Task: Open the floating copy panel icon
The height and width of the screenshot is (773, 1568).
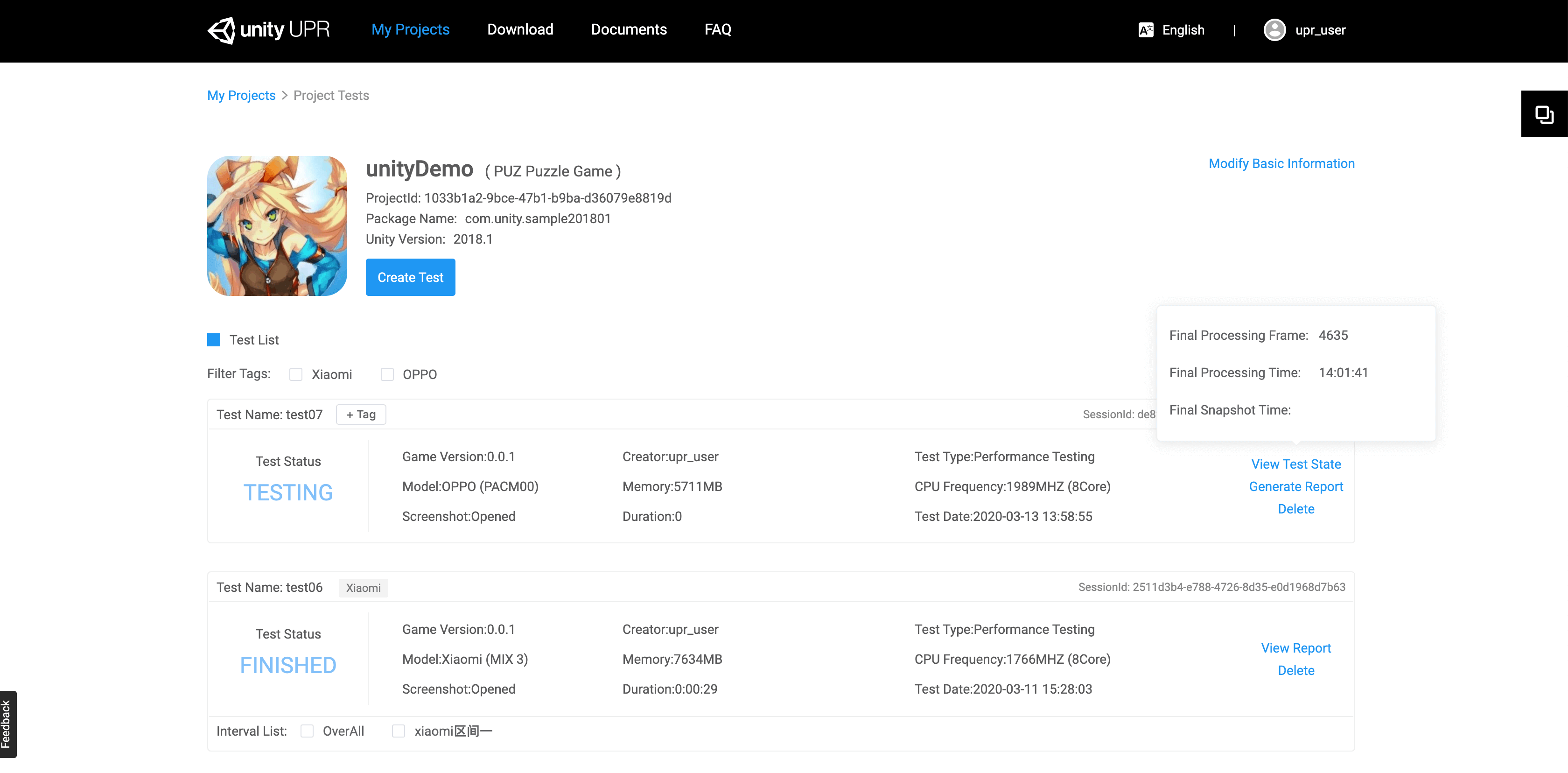Action: click(x=1544, y=114)
